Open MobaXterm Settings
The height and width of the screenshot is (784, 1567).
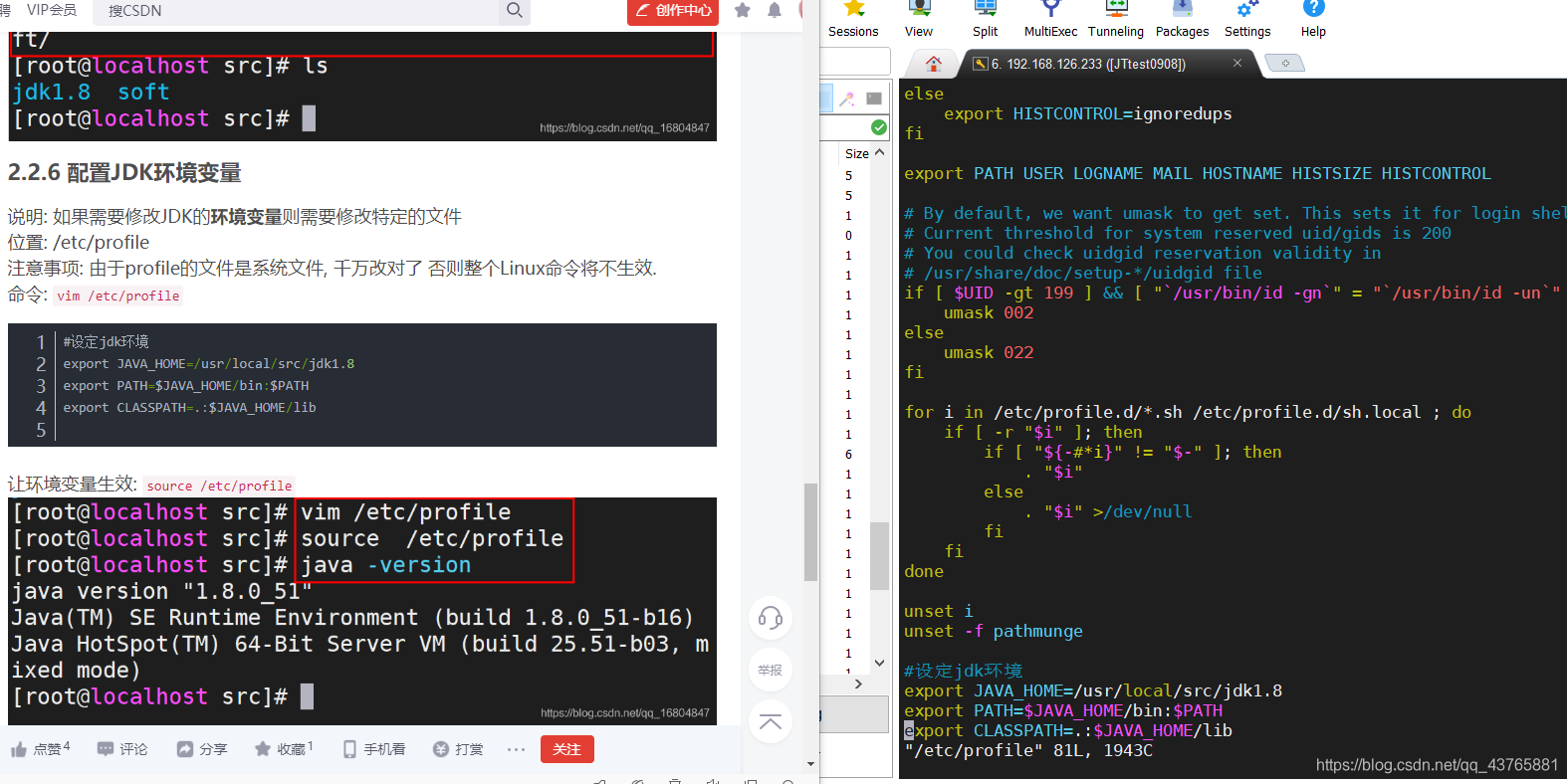(1247, 20)
